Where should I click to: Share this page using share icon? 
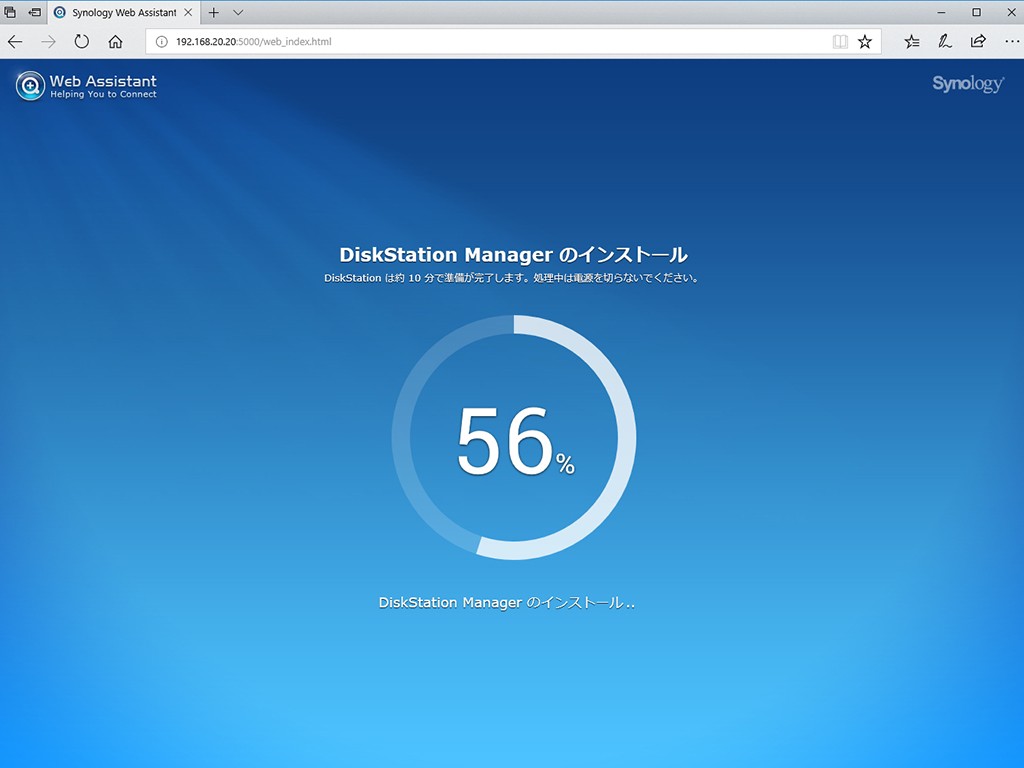978,42
